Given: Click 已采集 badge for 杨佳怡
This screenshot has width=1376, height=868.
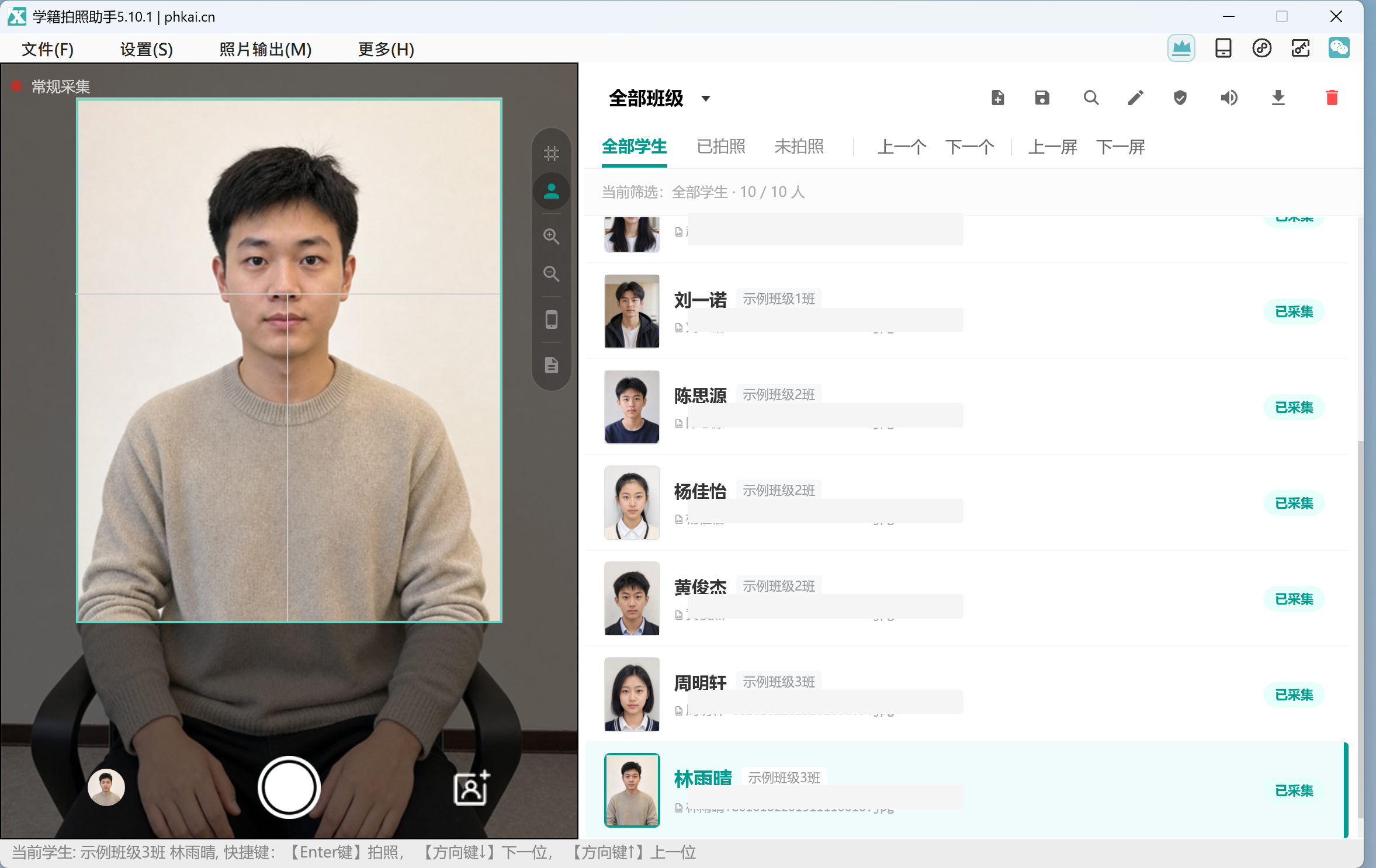Looking at the screenshot, I should coord(1294,504).
